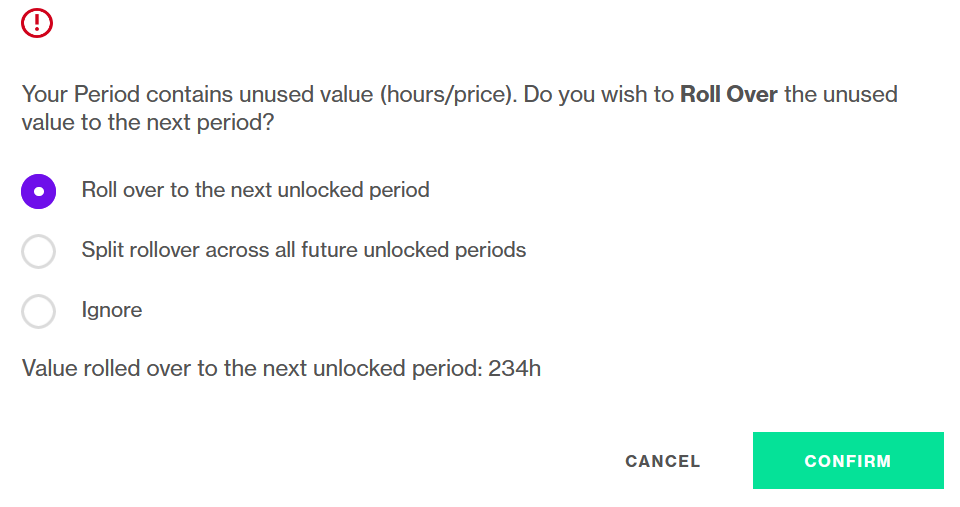Click 'Do you wish to' in the prompt
Image resolution: width=960 pixels, height=507 pixels.
pos(598,95)
